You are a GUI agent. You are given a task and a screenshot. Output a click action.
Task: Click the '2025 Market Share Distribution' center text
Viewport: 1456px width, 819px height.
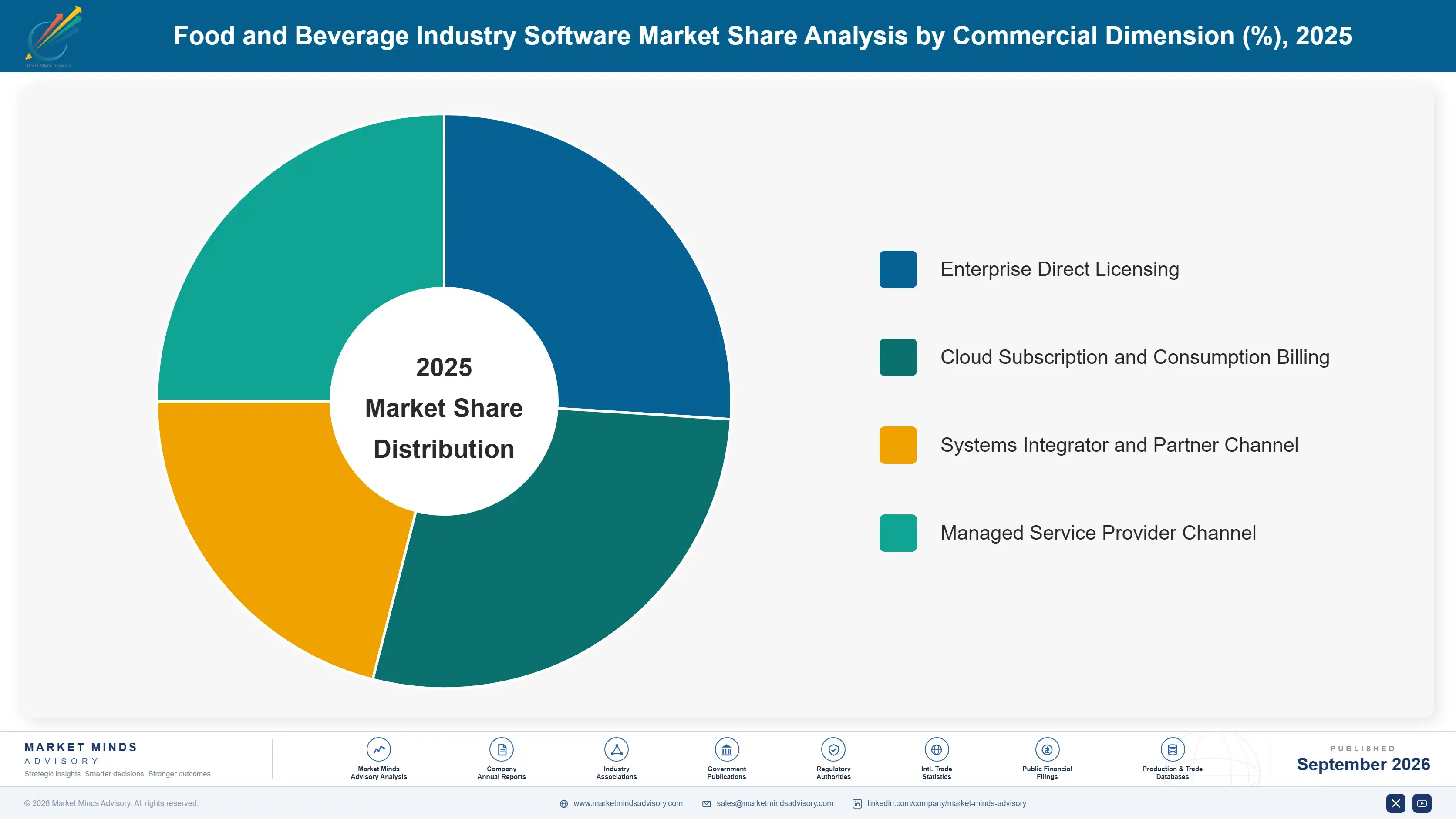(x=444, y=408)
